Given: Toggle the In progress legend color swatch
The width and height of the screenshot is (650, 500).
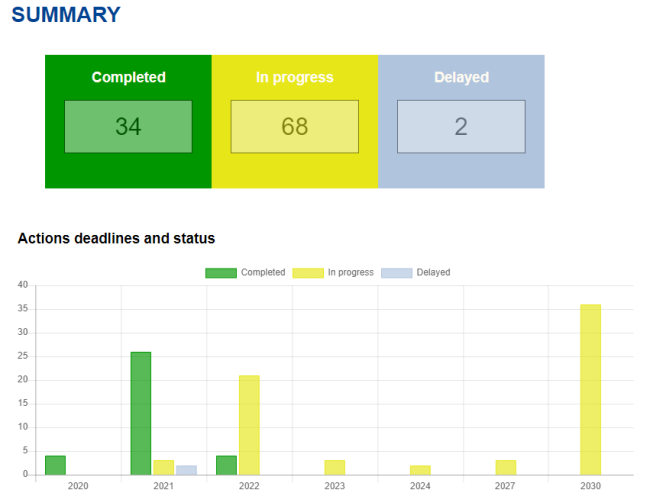Looking at the screenshot, I should pos(308,273).
